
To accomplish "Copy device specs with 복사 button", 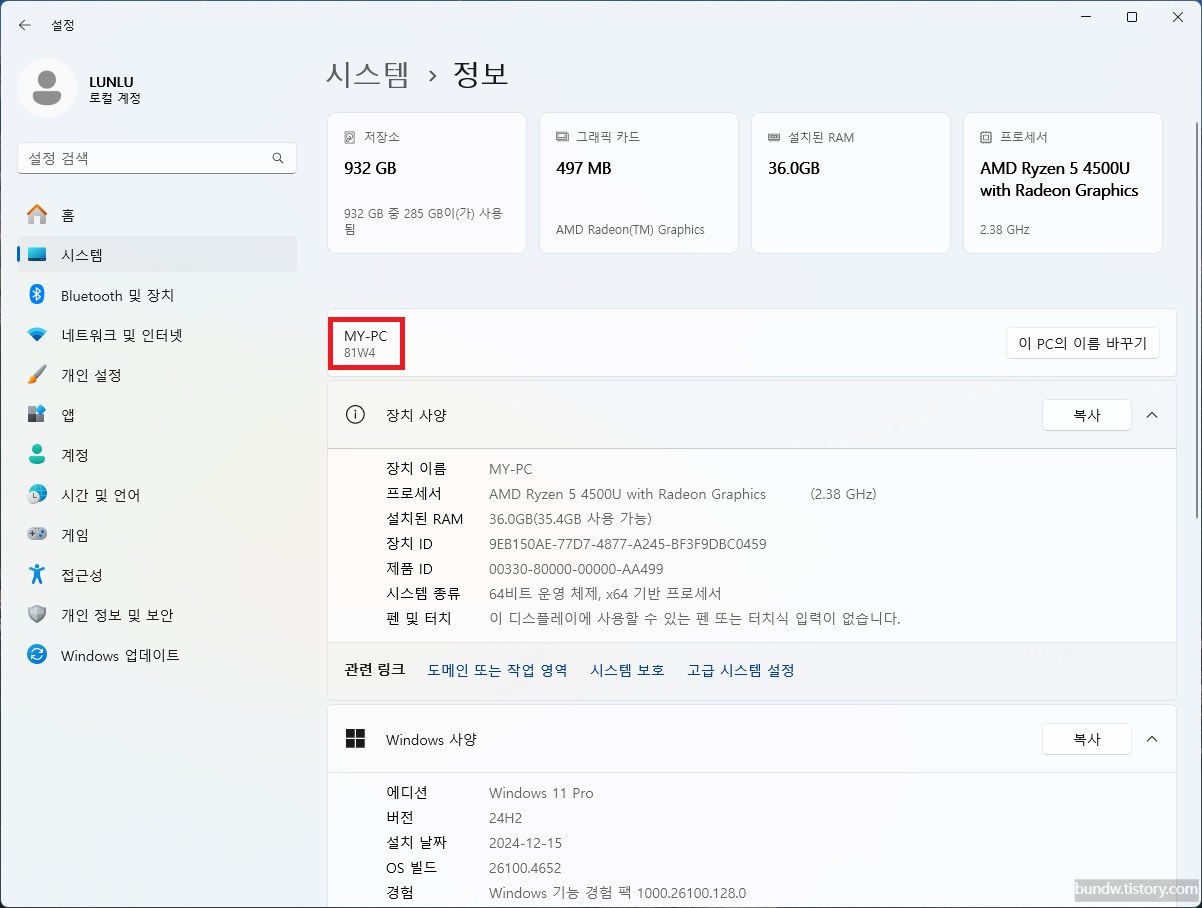I will [x=1087, y=415].
